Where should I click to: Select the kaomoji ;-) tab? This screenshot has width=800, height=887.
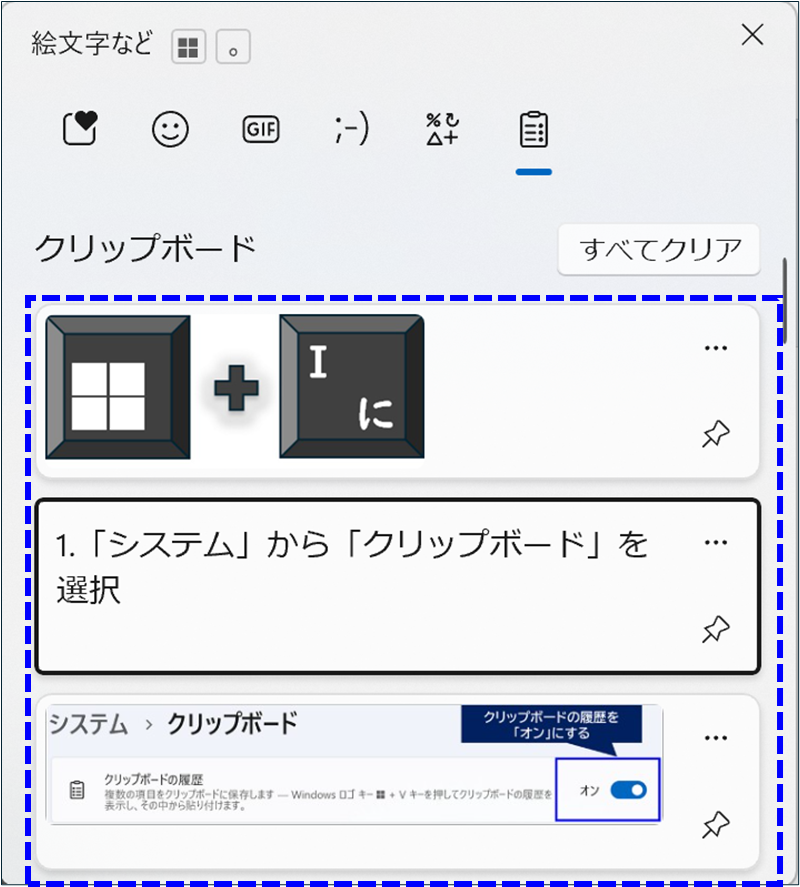351,130
